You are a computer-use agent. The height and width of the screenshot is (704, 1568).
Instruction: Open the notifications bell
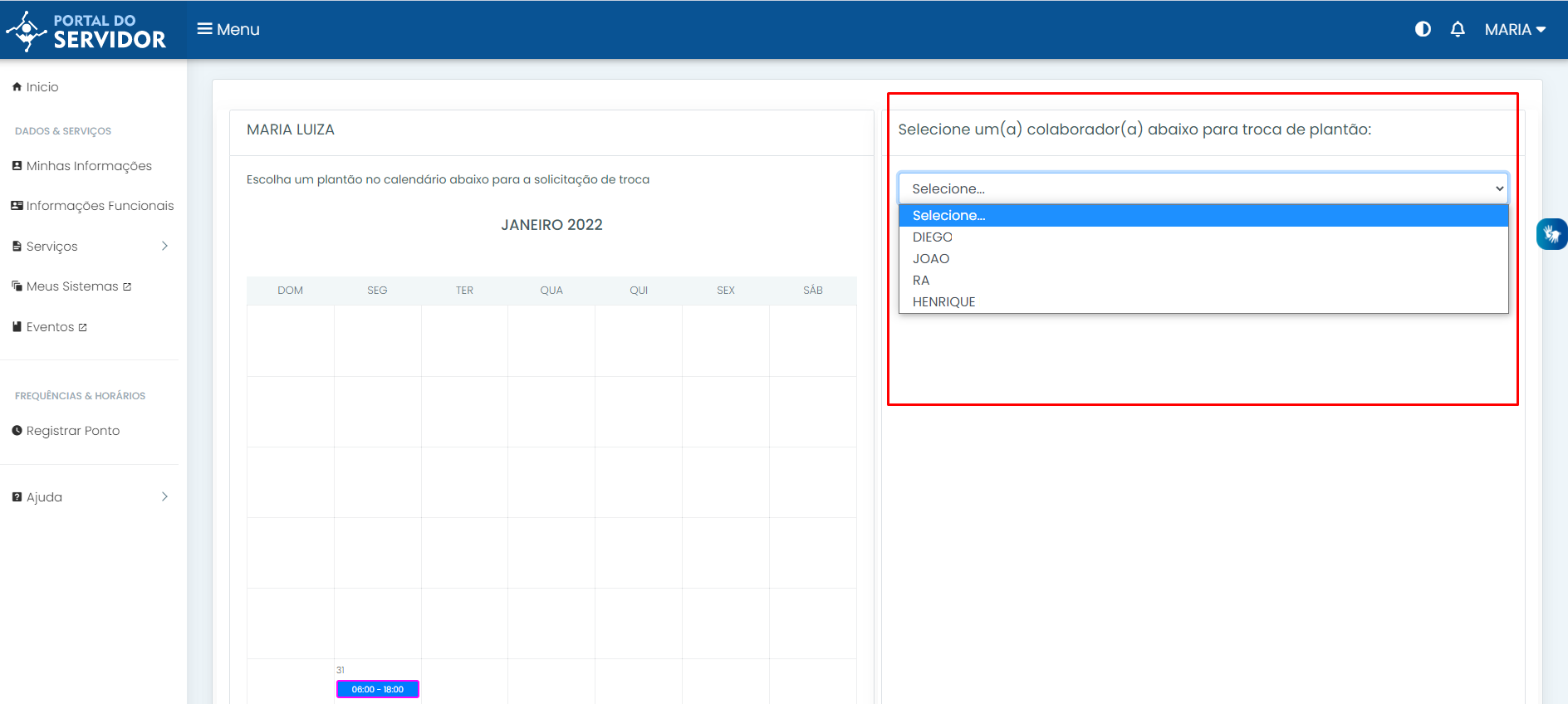[1458, 29]
